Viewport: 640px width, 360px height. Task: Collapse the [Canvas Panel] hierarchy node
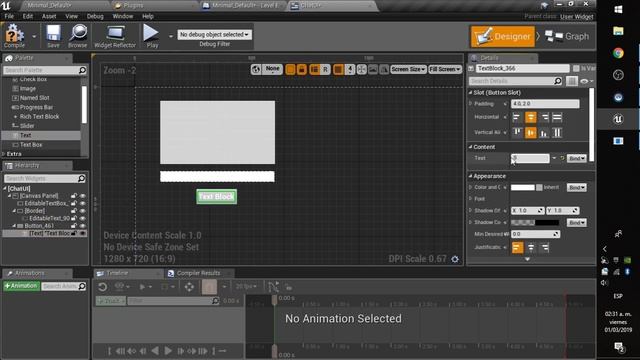point(9,196)
